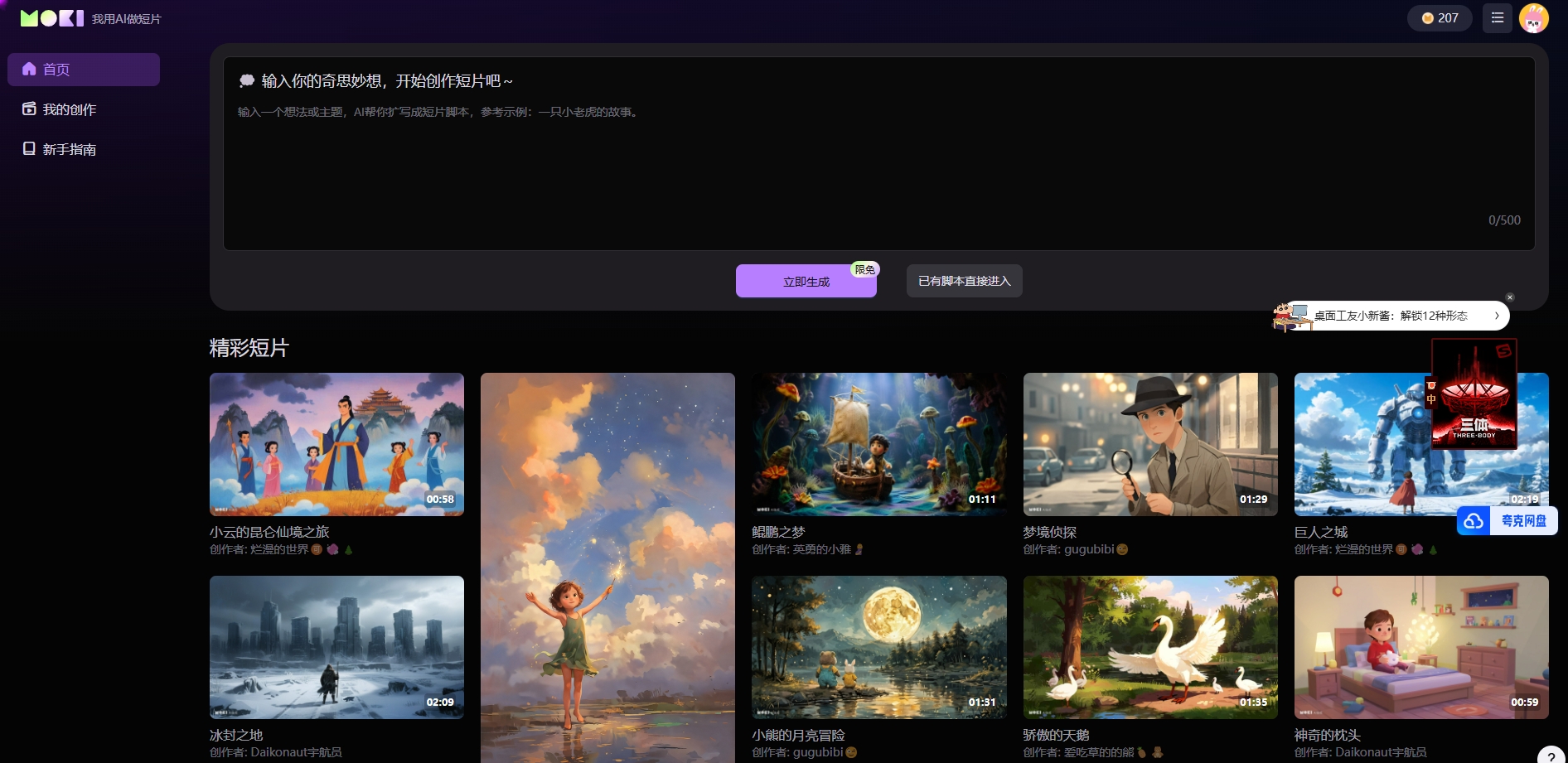Click 已有脚本直接进入 button
Screen dimensions: 1568x763
[x=964, y=281]
